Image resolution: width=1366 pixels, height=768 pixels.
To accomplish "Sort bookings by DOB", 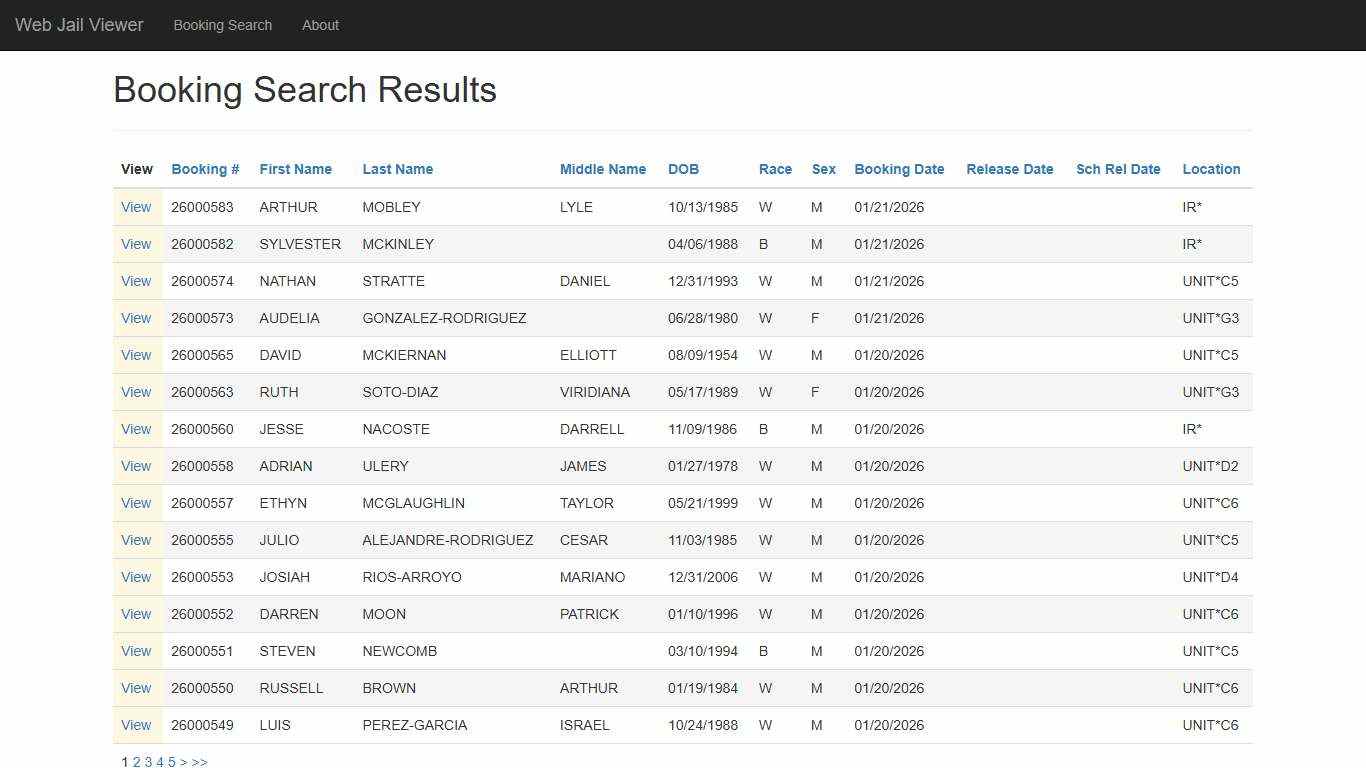I will pyautogui.click(x=683, y=169).
